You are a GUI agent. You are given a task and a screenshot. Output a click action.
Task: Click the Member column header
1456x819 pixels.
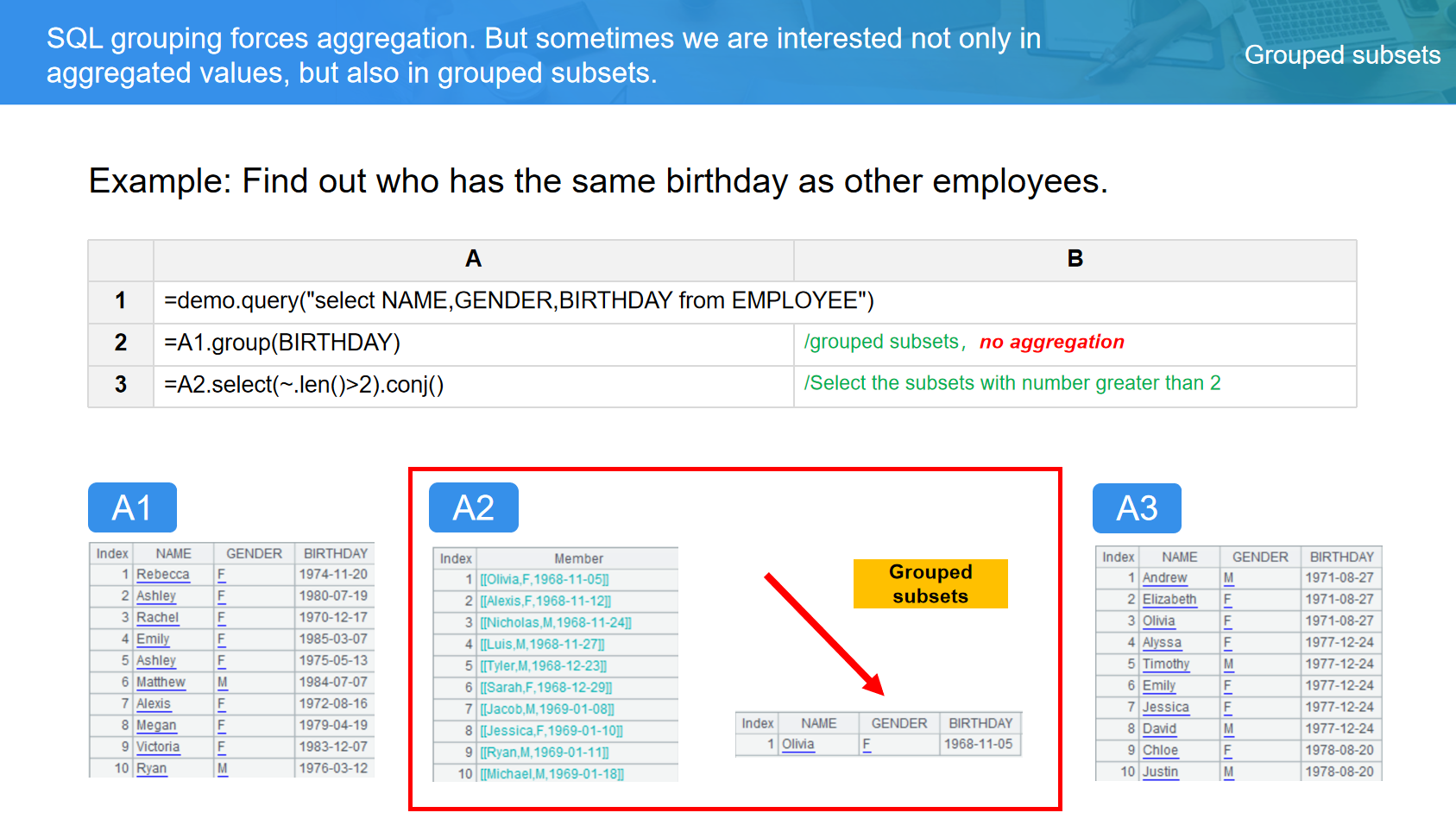pyautogui.click(x=578, y=559)
